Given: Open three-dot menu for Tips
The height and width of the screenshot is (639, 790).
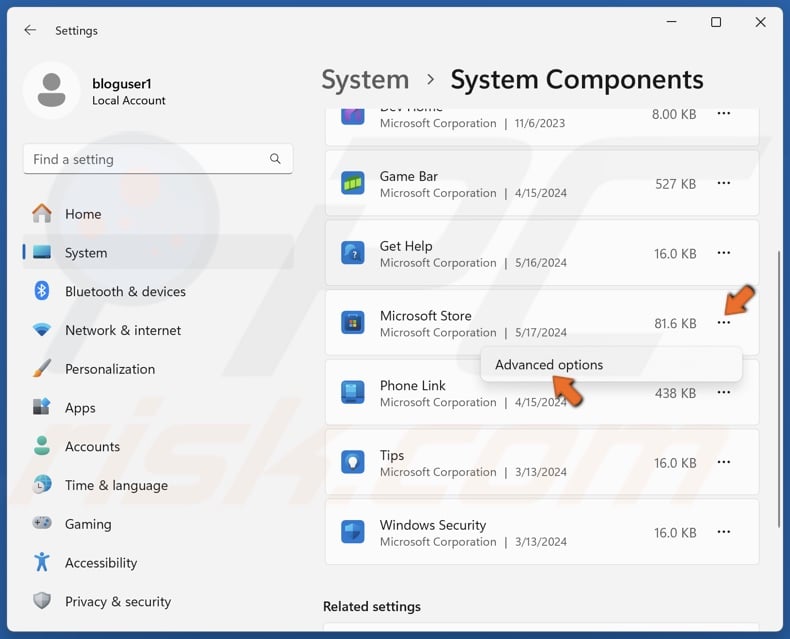Looking at the screenshot, I should 723,463.
